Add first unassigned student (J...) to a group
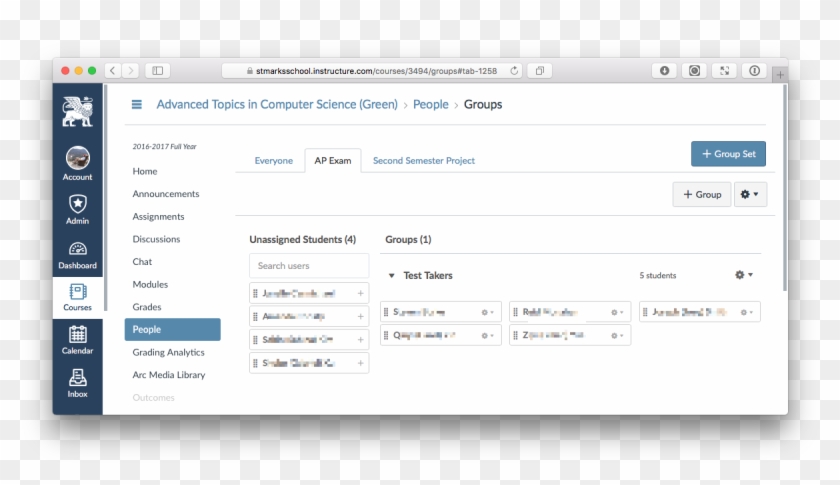This screenshot has height=485, width=840. pyautogui.click(x=361, y=293)
